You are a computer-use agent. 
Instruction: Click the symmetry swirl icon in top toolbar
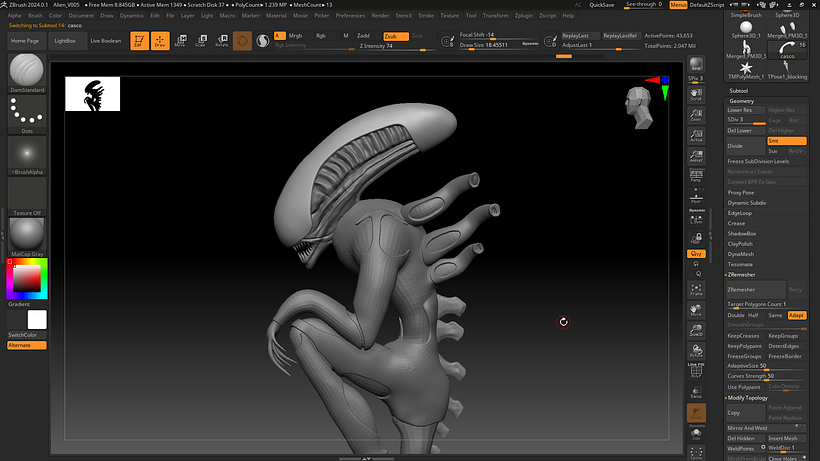(263, 41)
